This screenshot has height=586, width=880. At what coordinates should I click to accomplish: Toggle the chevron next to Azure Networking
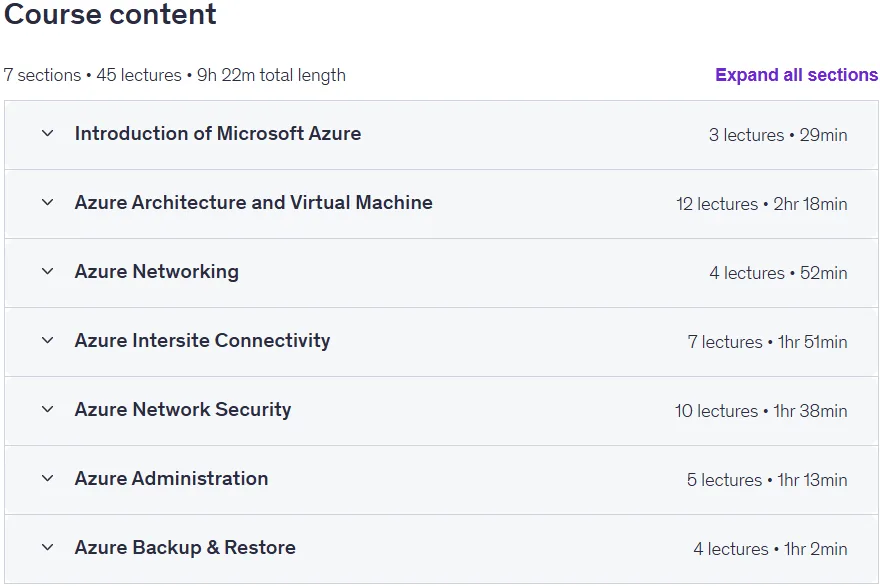(x=48, y=272)
